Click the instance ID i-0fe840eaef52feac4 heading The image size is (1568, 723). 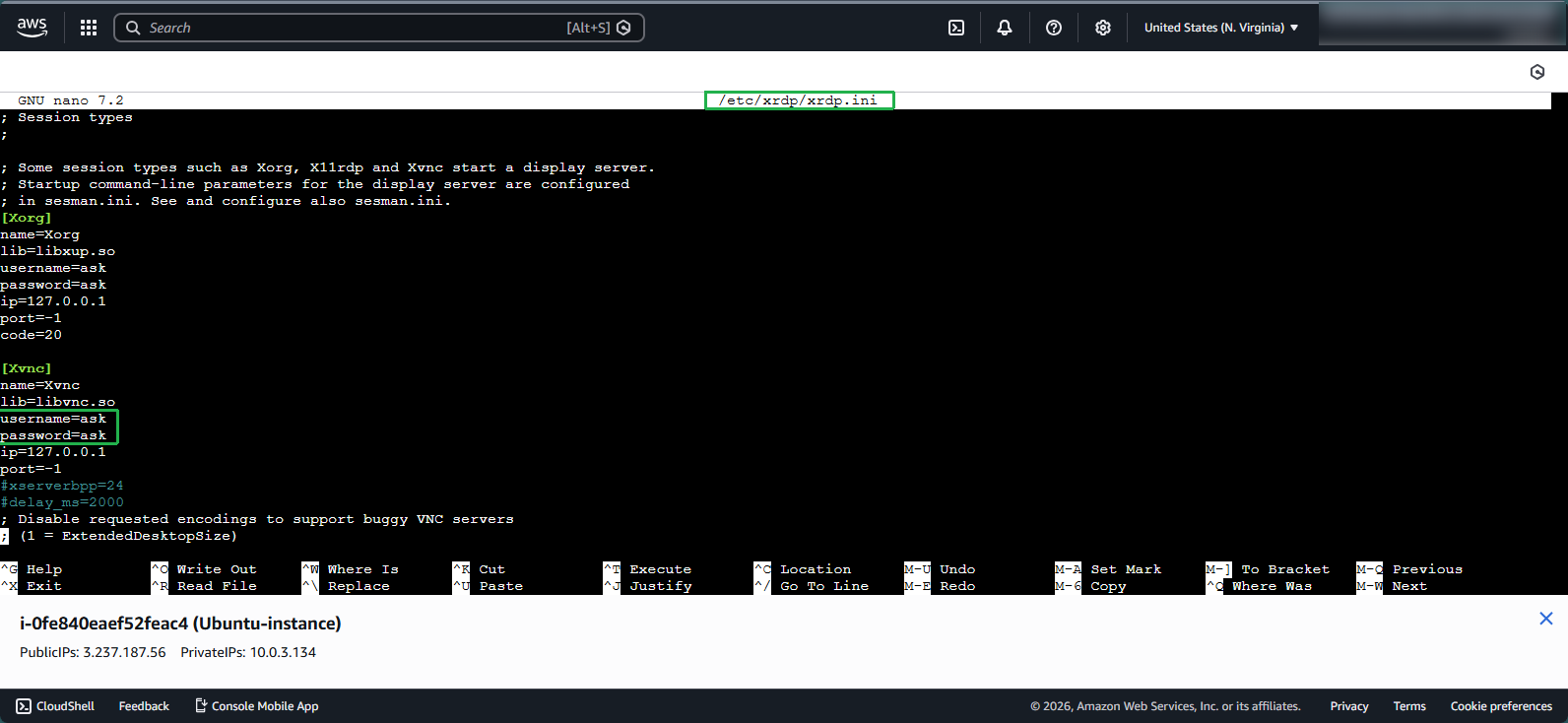(180, 624)
